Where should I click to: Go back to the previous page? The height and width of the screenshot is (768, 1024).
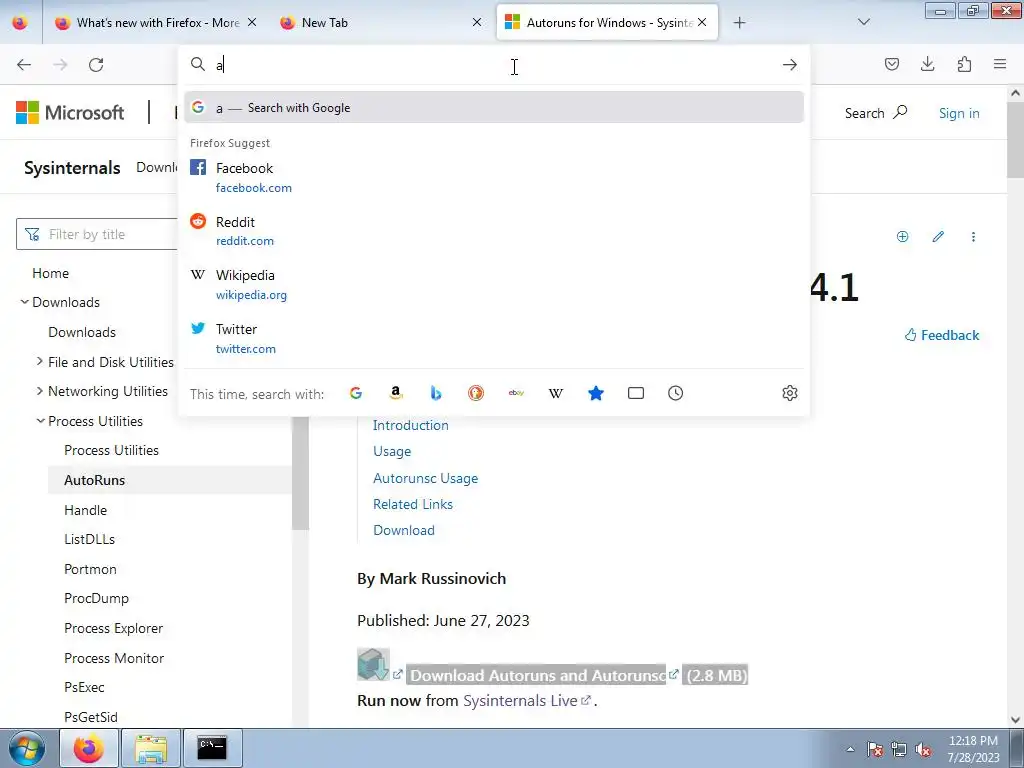tap(24, 65)
